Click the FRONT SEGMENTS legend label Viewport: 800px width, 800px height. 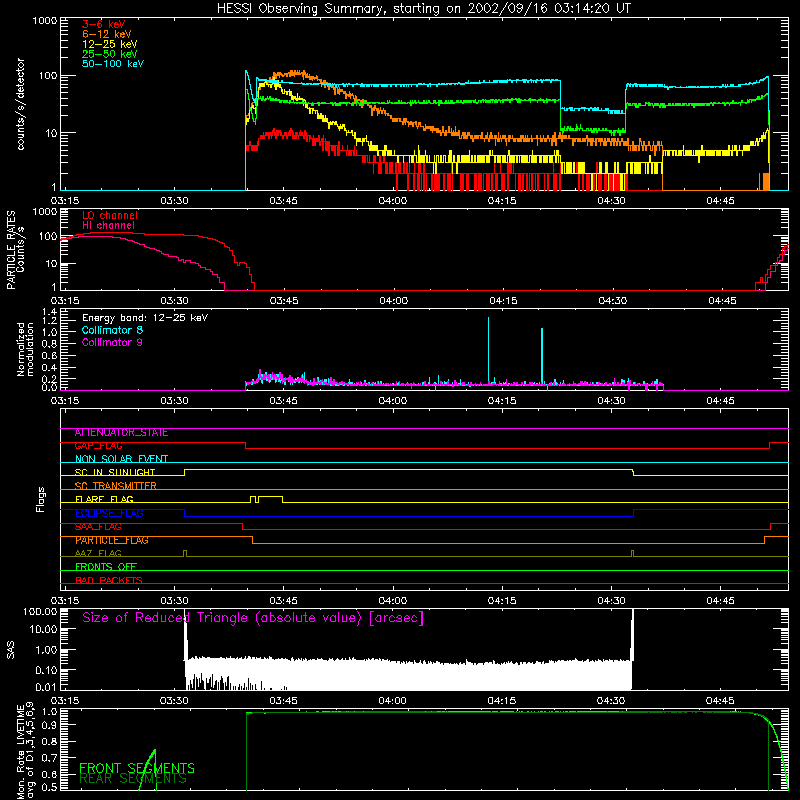click(137, 768)
